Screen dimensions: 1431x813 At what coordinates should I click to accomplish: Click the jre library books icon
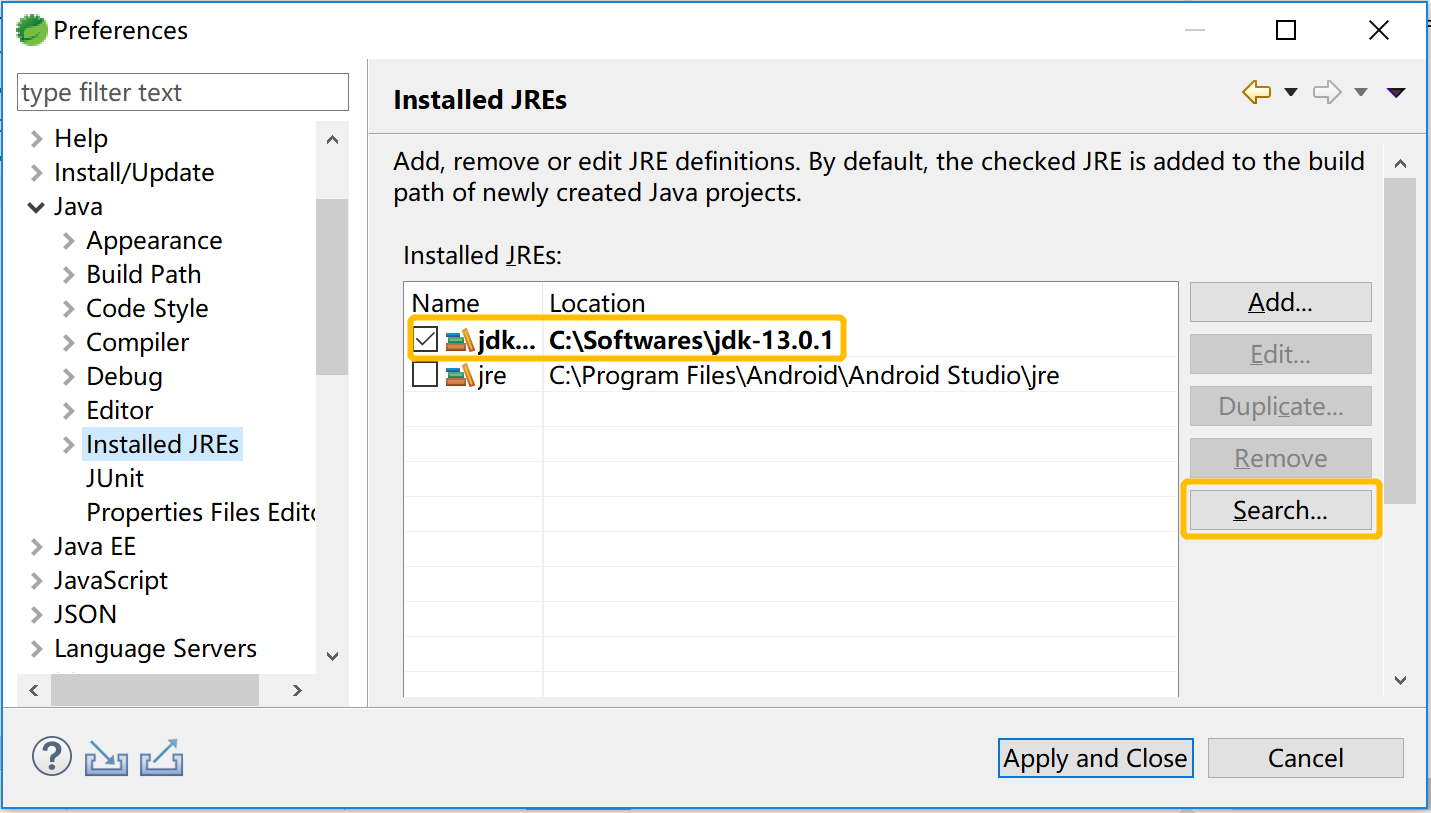tap(460, 376)
